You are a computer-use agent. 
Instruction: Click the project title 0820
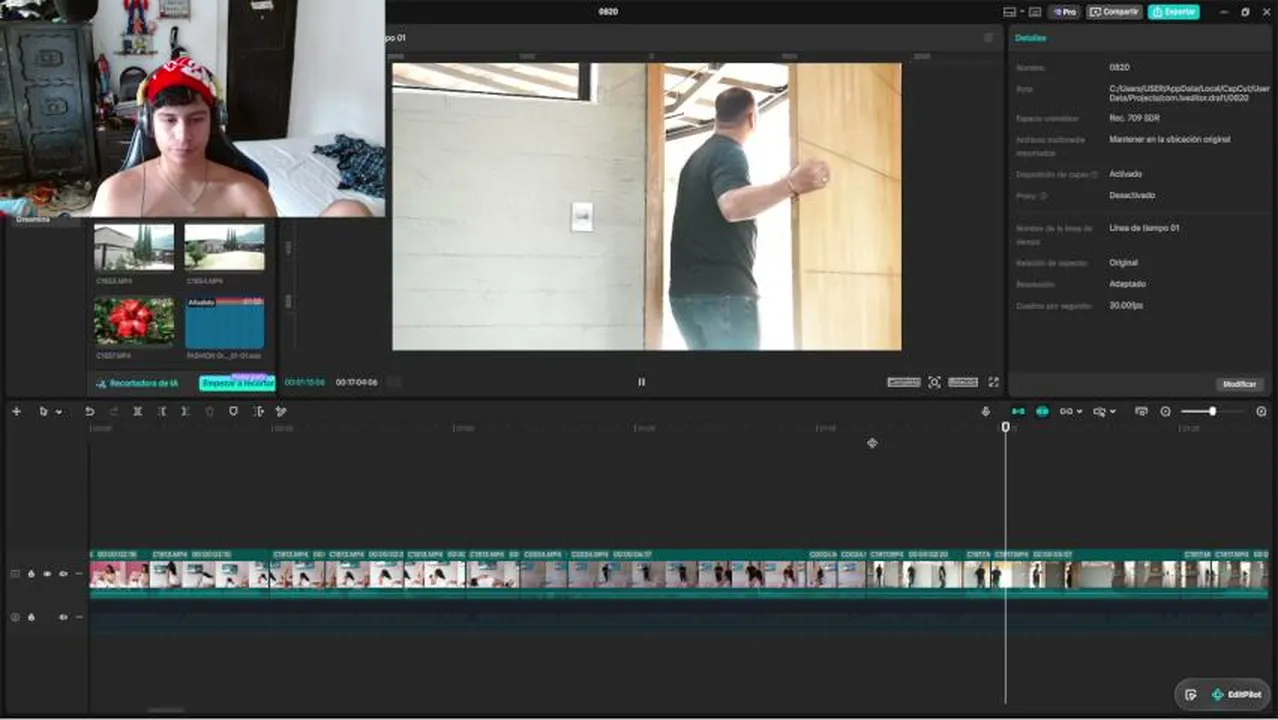(x=608, y=12)
